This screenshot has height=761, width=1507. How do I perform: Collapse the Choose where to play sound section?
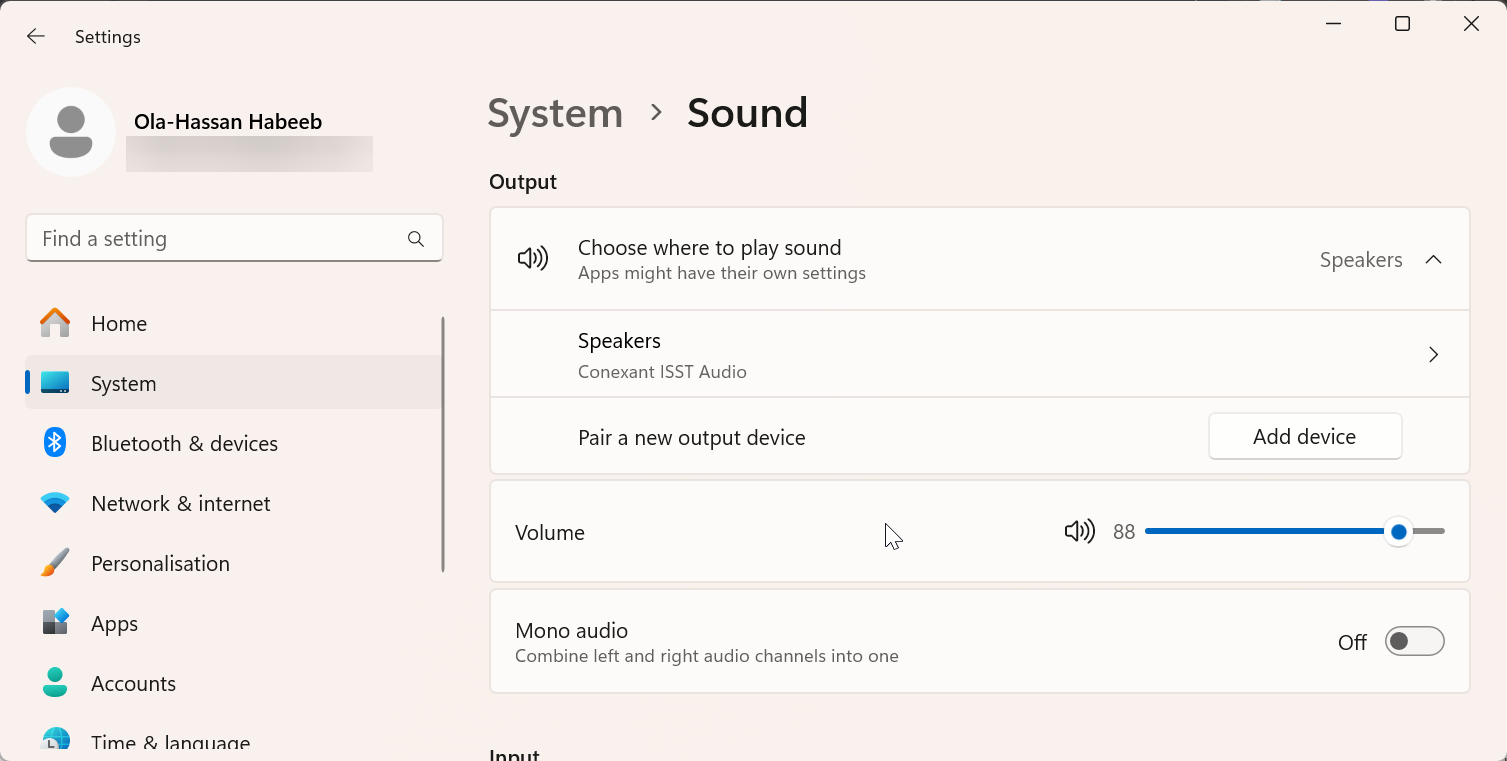[x=1433, y=260]
